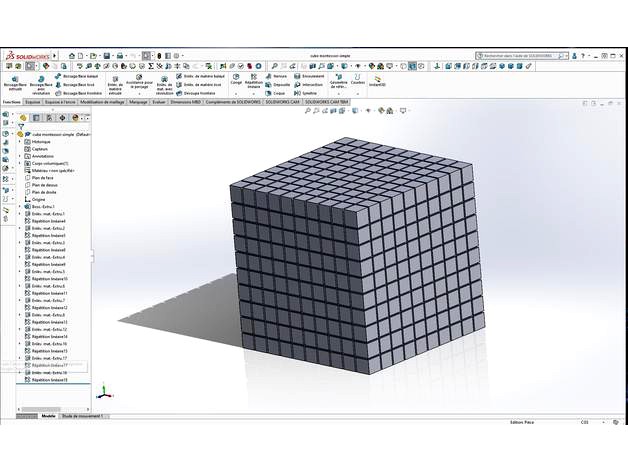Open the SolidWorks menu flyout arrow

click(x=54, y=56)
